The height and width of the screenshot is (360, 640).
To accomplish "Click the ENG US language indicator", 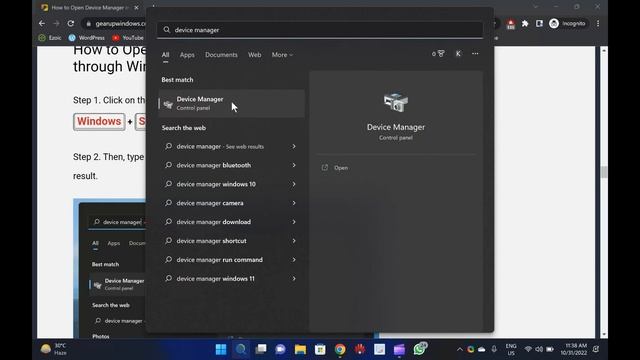I will point(511,349).
